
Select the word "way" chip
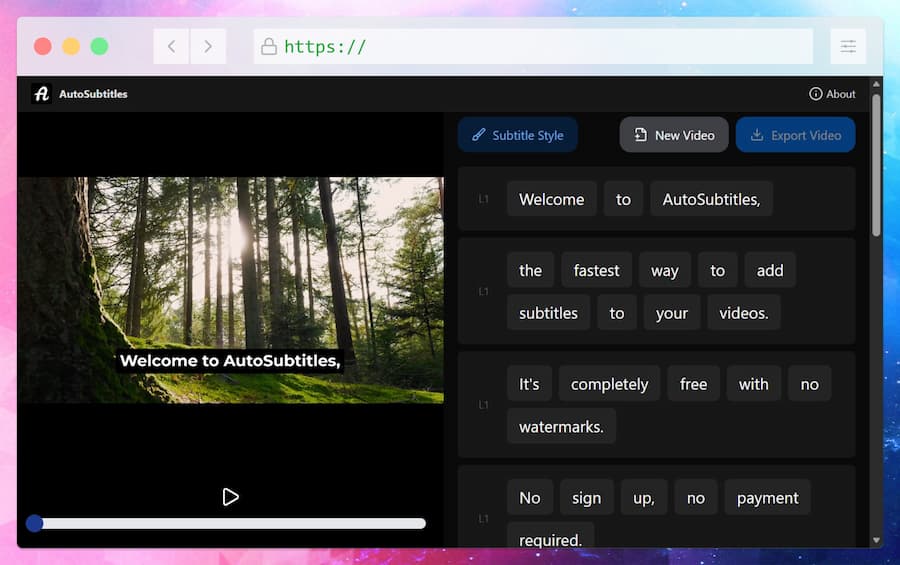pyautogui.click(x=665, y=270)
